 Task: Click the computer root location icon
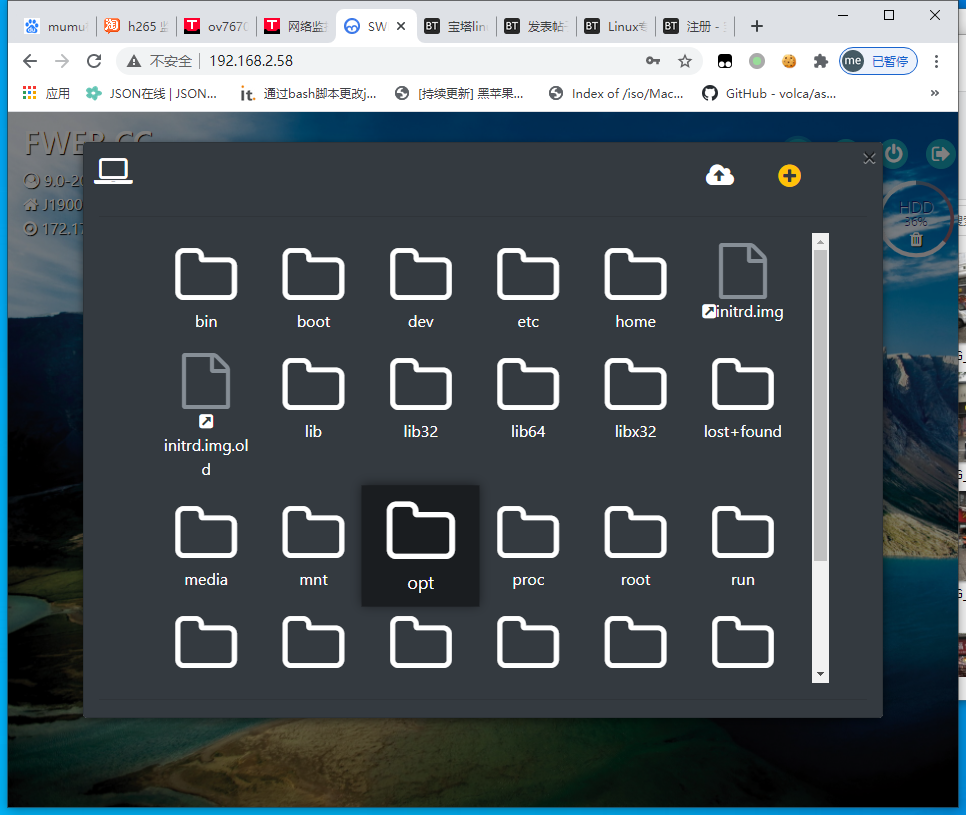[x=114, y=172]
